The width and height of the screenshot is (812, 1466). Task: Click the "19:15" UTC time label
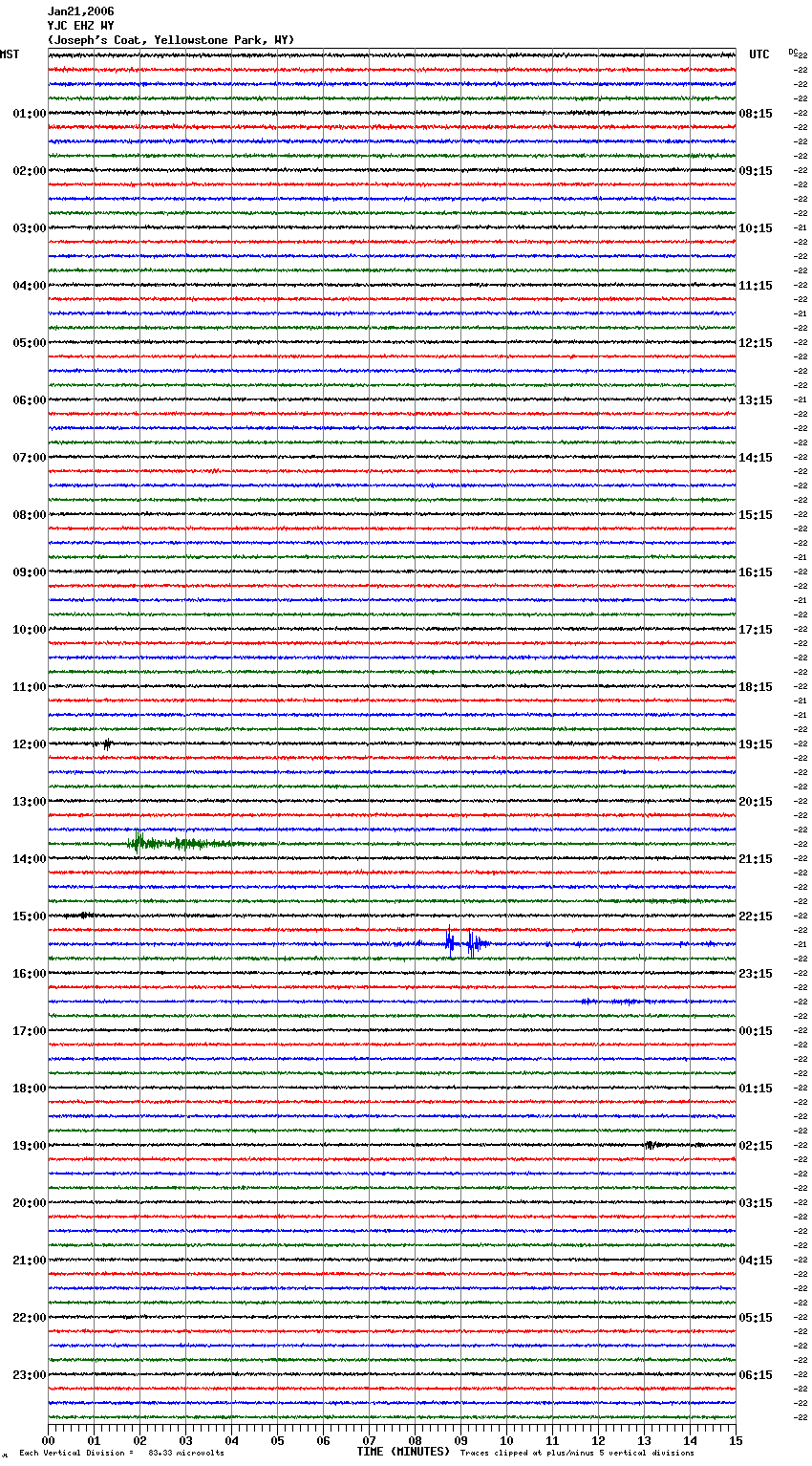[756, 744]
